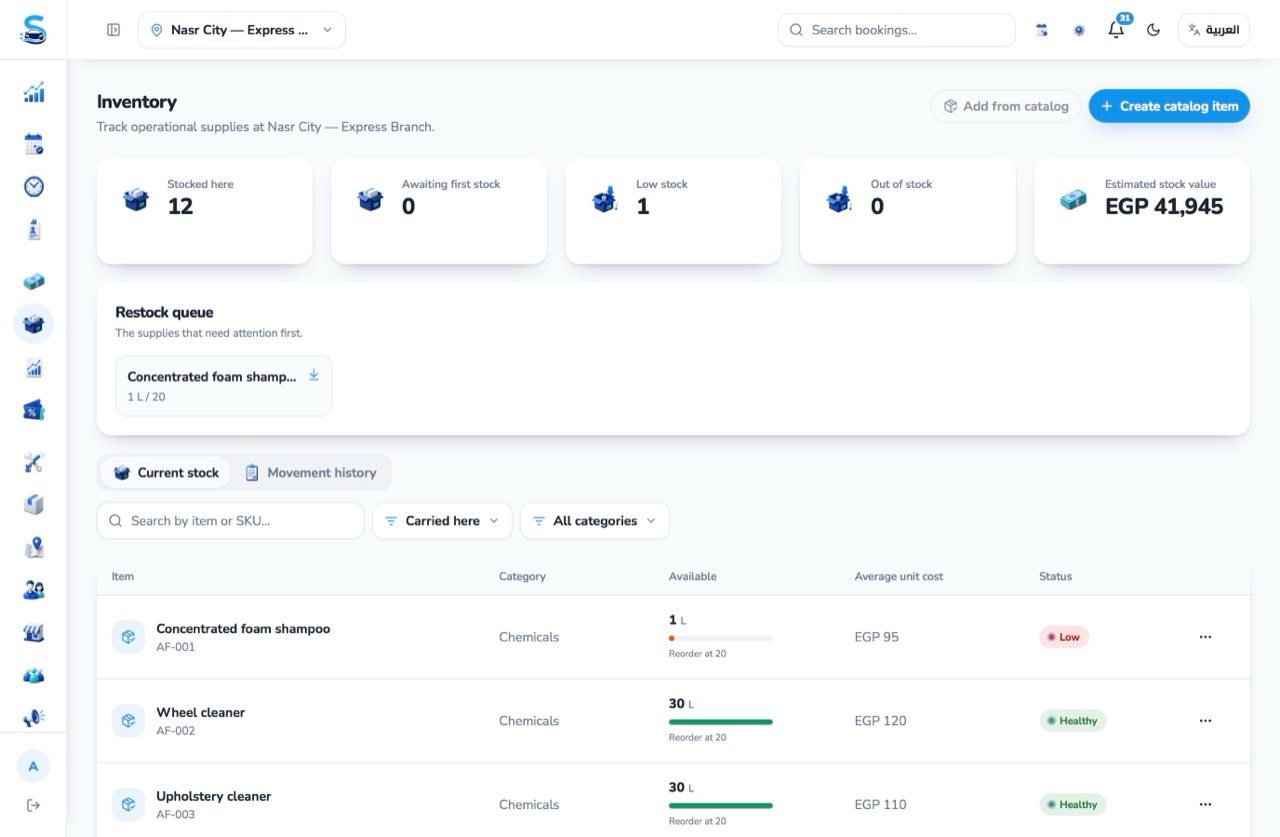The height and width of the screenshot is (837, 1280).
Task: Focus the 'Search bookings...' field
Action: (897, 30)
